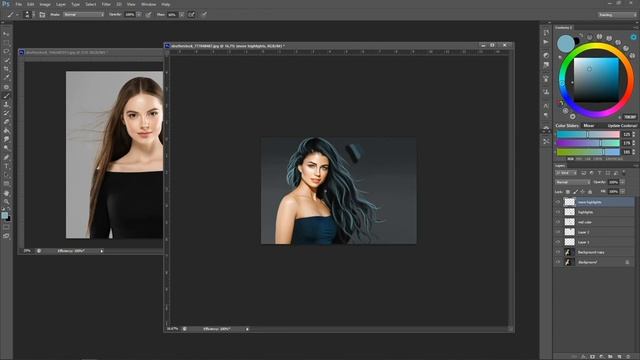Select the Lasso tool
Viewport: 640px width, 360px height.
pos(6,52)
